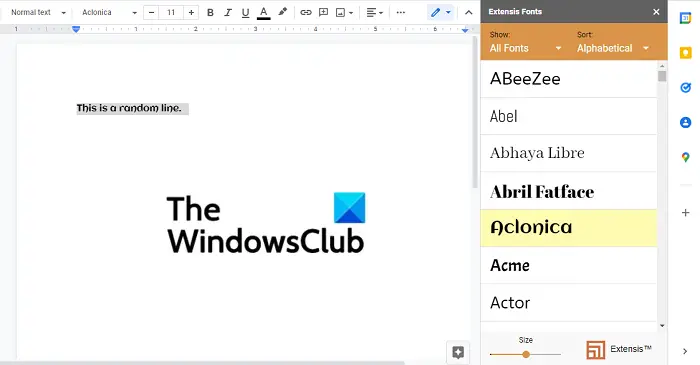700x365 pixels.
Task: Toggle underline formatting in toolbar
Action: tap(245, 12)
